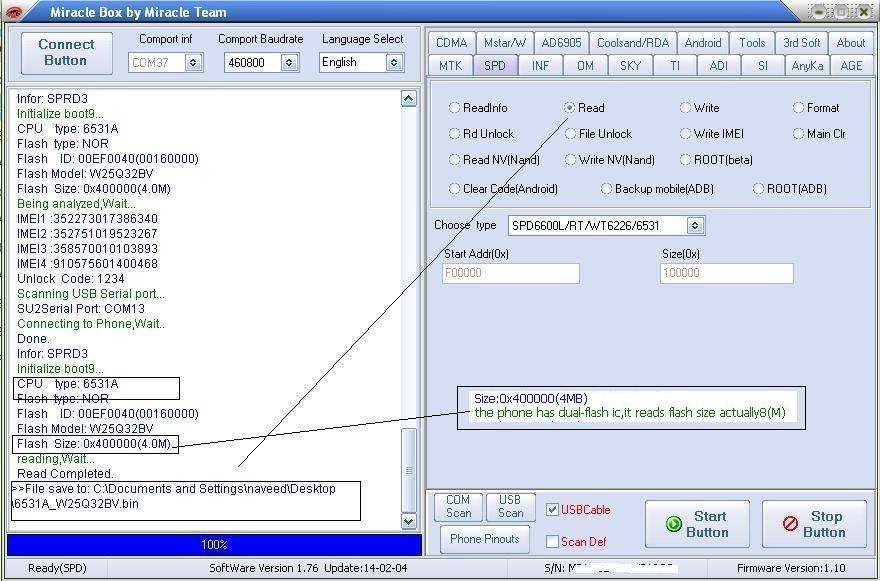Click the Unlock Code: 1234 log line

tap(71, 279)
